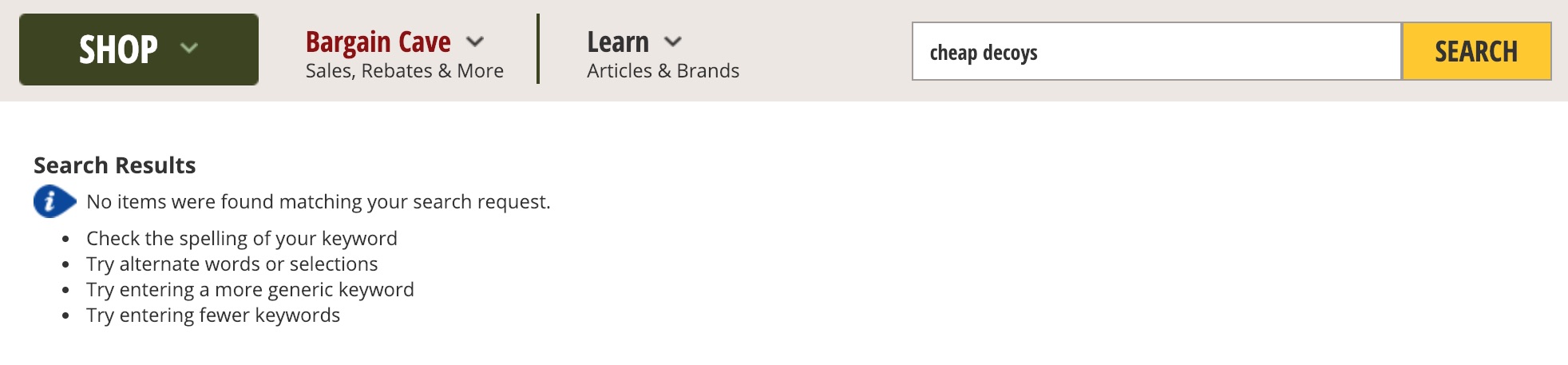The height and width of the screenshot is (365, 1568).
Task: Open the Learn menu label
Action: click(618, 42)
